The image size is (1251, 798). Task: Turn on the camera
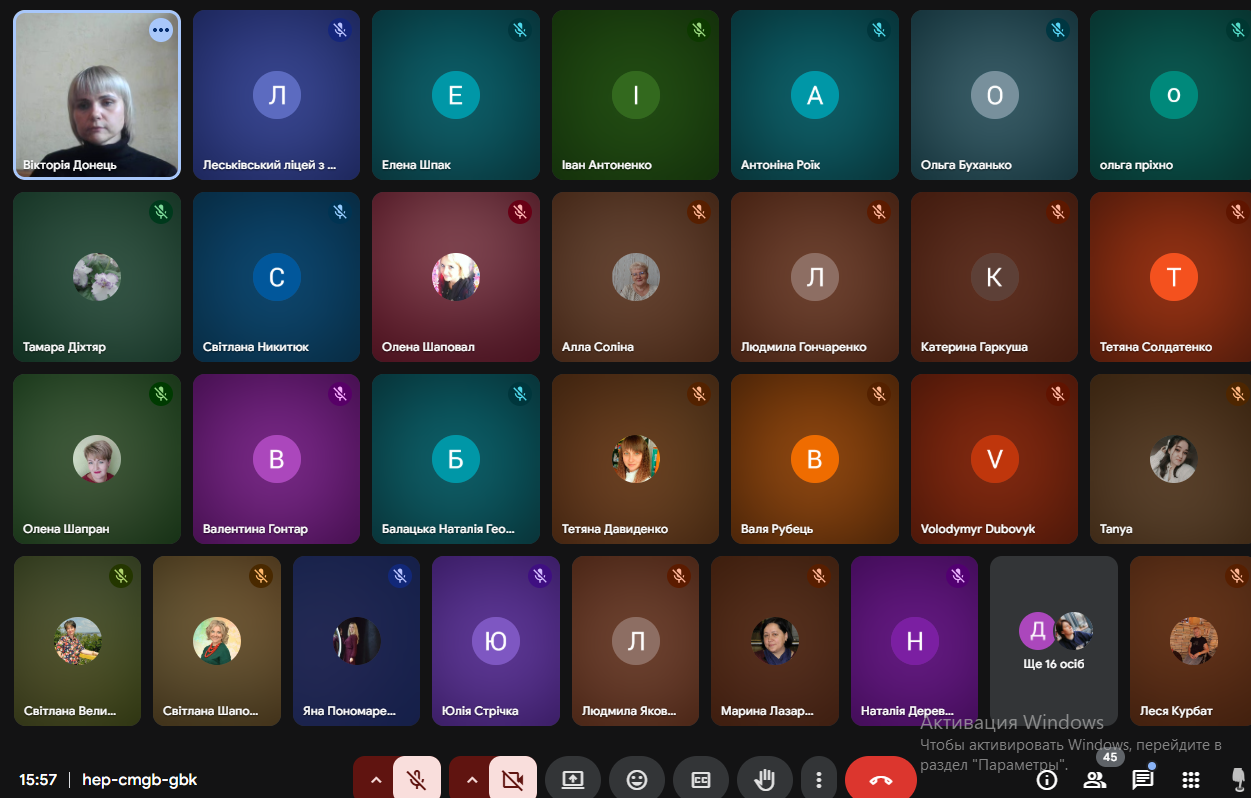tap(513, 780)
